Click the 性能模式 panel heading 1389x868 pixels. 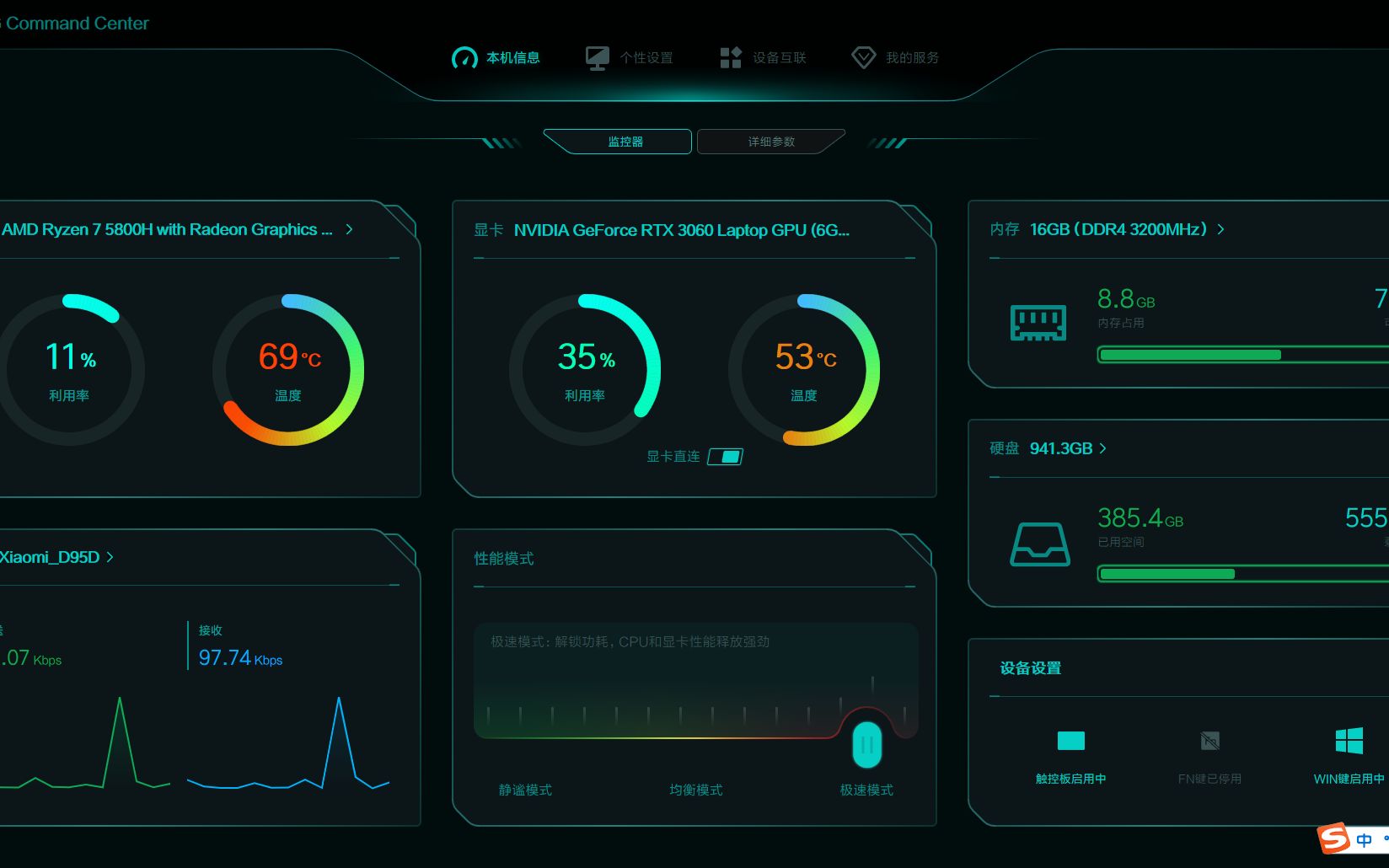pos(504,559)
